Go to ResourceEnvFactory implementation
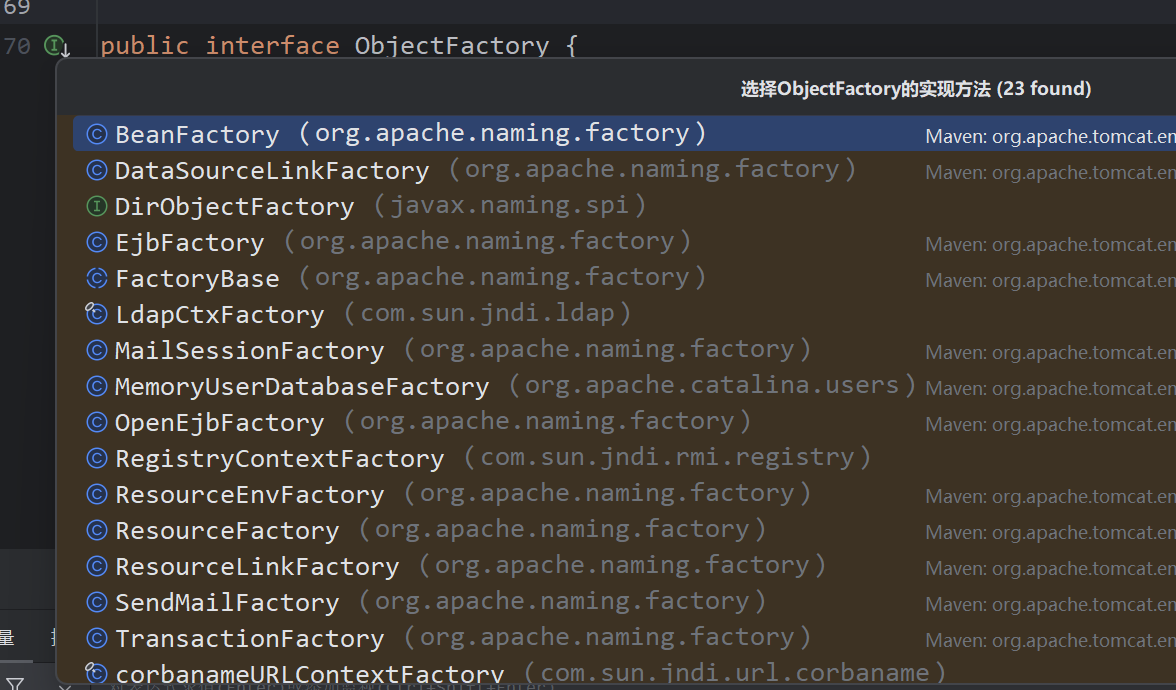Image resolution: width=1176 pixels, height=690 pixels. pos(249,495)
